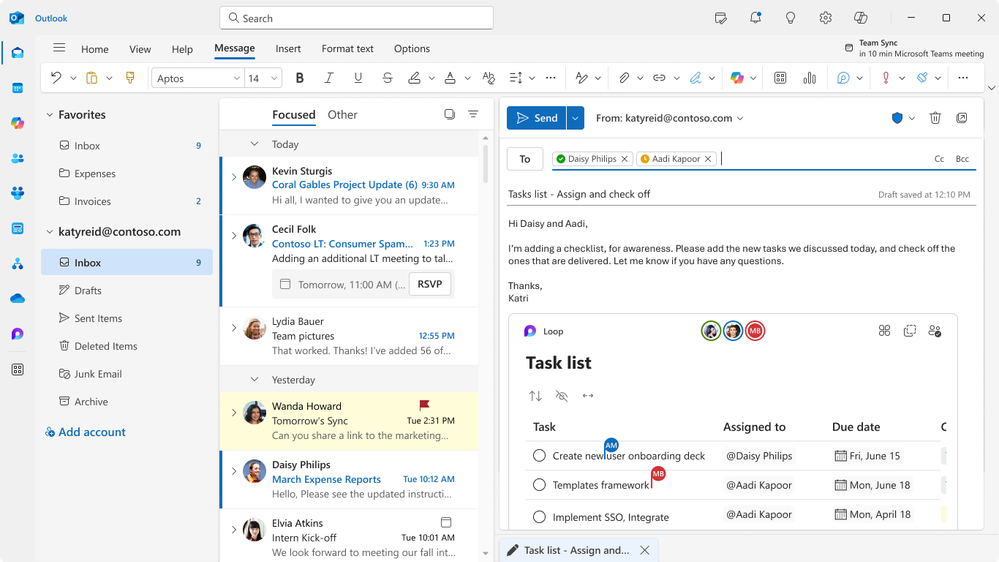Open the Send options dropdown arrow
The image size is (999, 562).
(x=575, y=118)
